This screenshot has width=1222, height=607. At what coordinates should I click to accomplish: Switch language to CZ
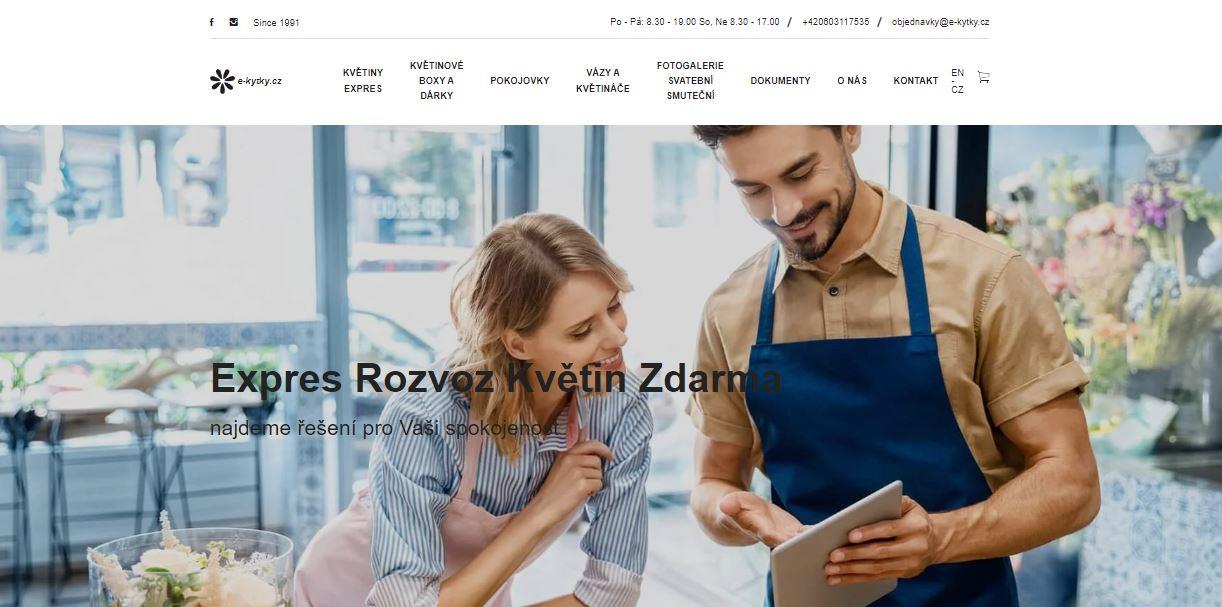coord(958,90)
